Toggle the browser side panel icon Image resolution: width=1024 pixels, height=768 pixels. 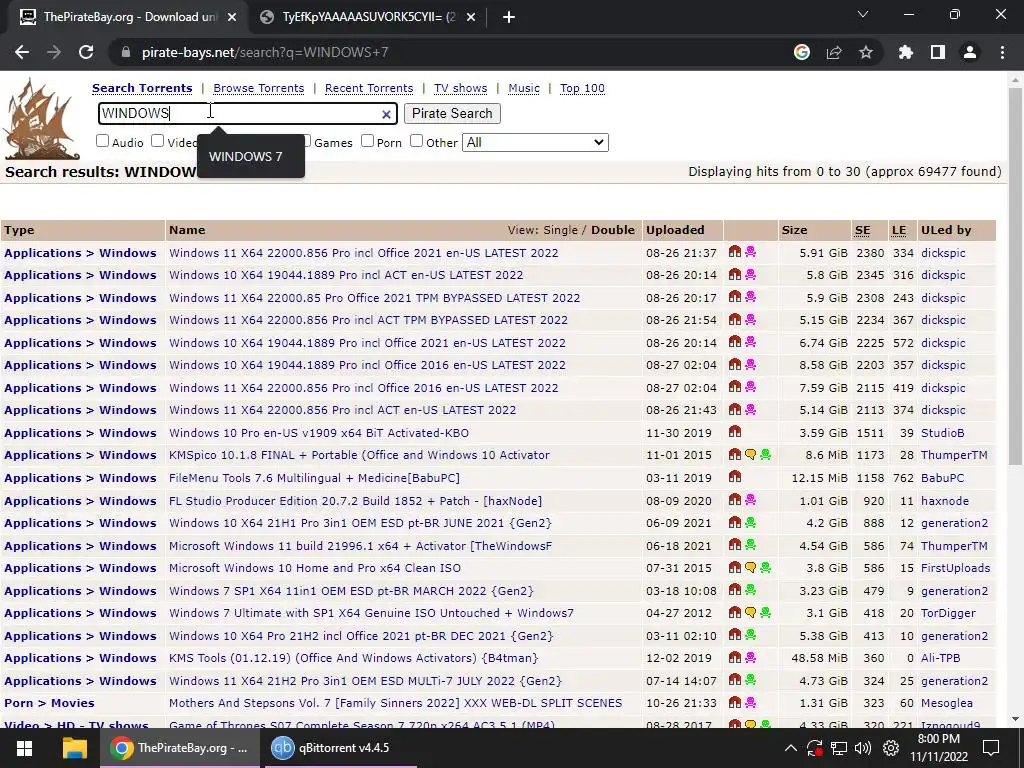tap(938, 52)
